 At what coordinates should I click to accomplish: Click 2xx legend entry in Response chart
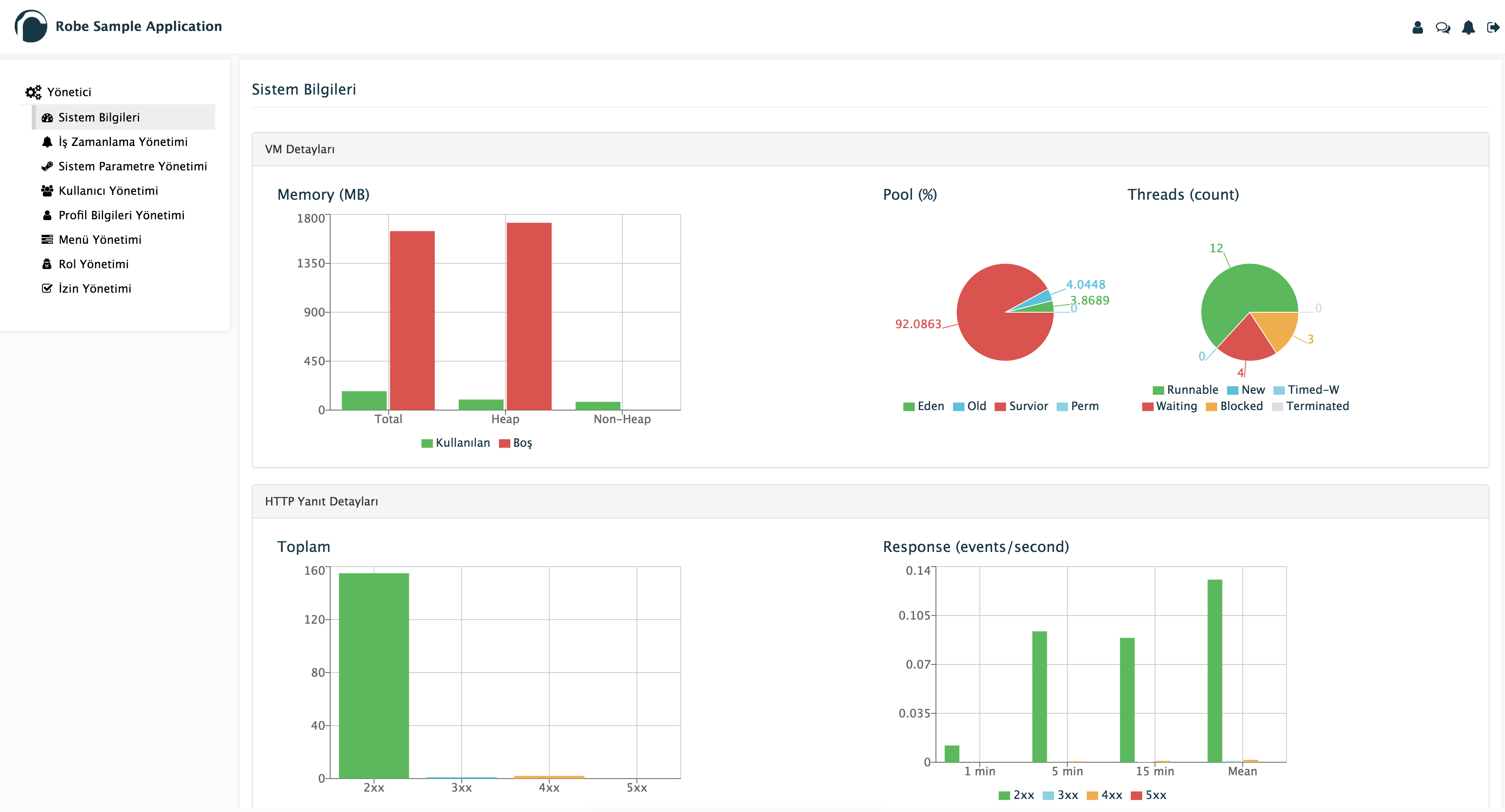click(x=1016, y=796)
